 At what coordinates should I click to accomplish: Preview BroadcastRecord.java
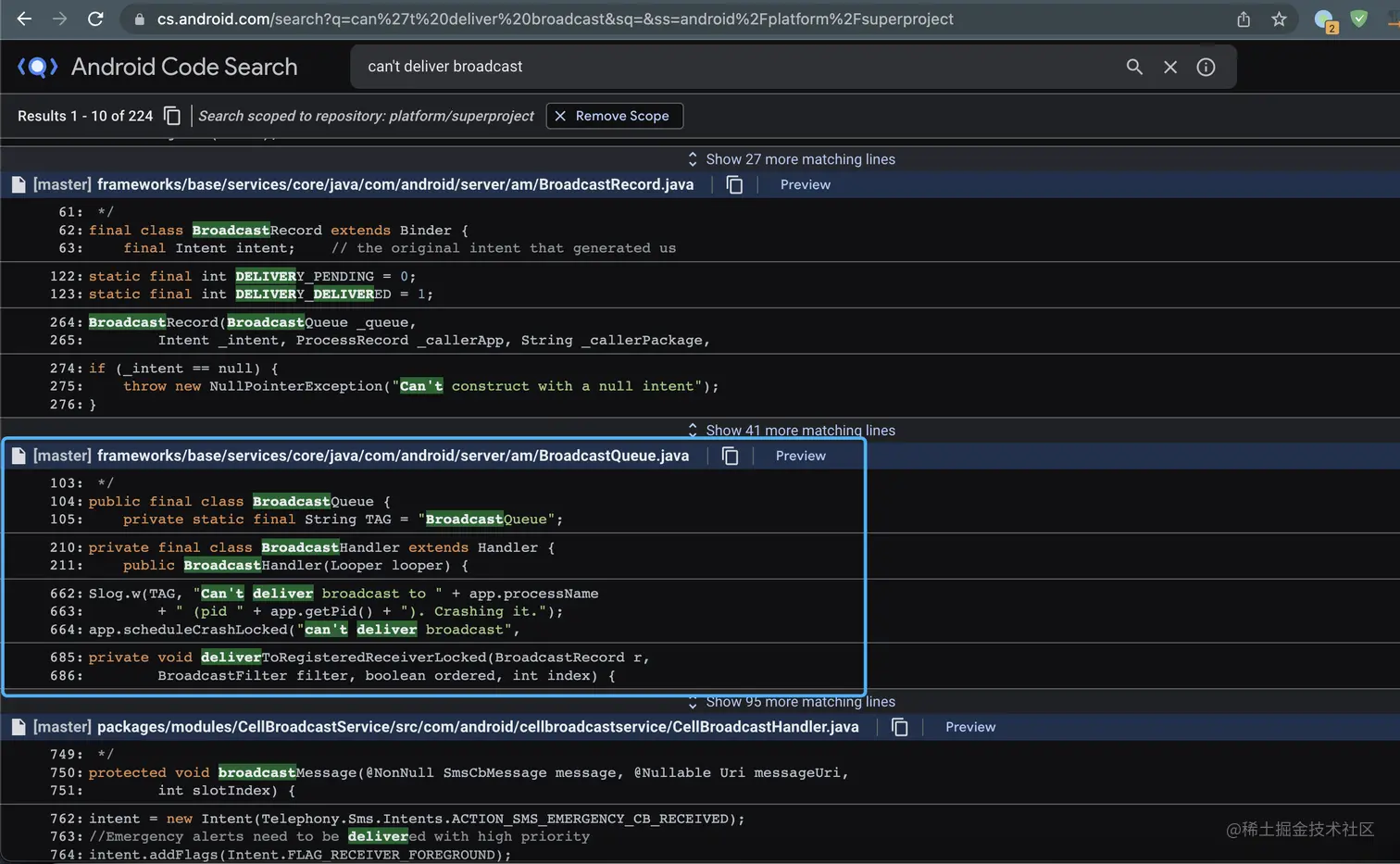[806, 184]
